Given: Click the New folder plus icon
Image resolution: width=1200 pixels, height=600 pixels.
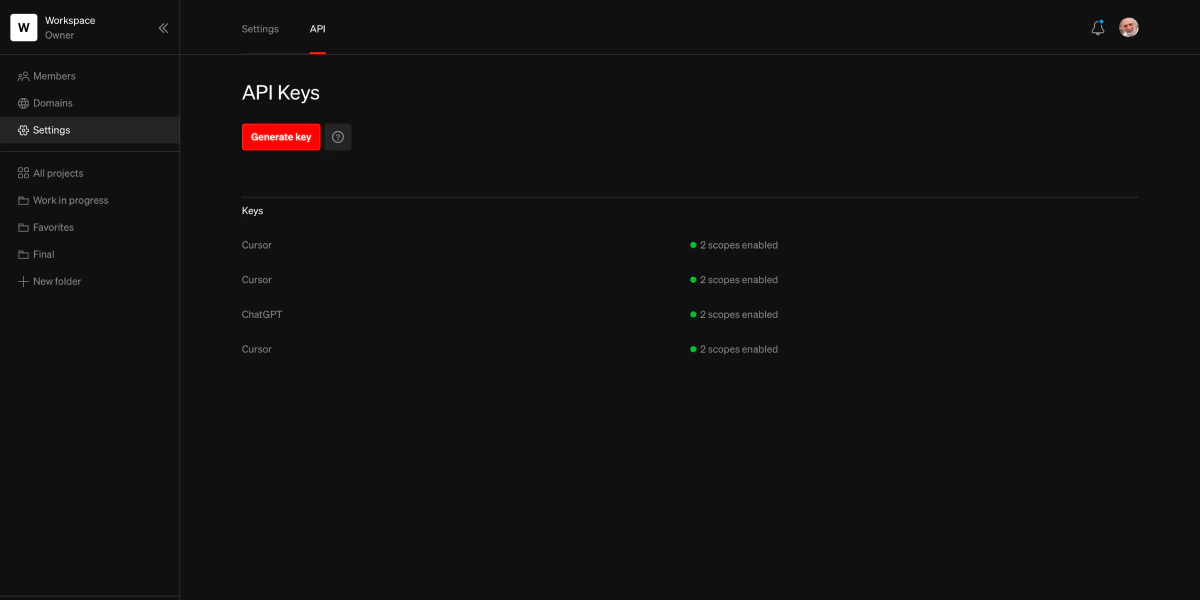Looking at the screenshot, I should pyautogui.click(x=24, y=281).
